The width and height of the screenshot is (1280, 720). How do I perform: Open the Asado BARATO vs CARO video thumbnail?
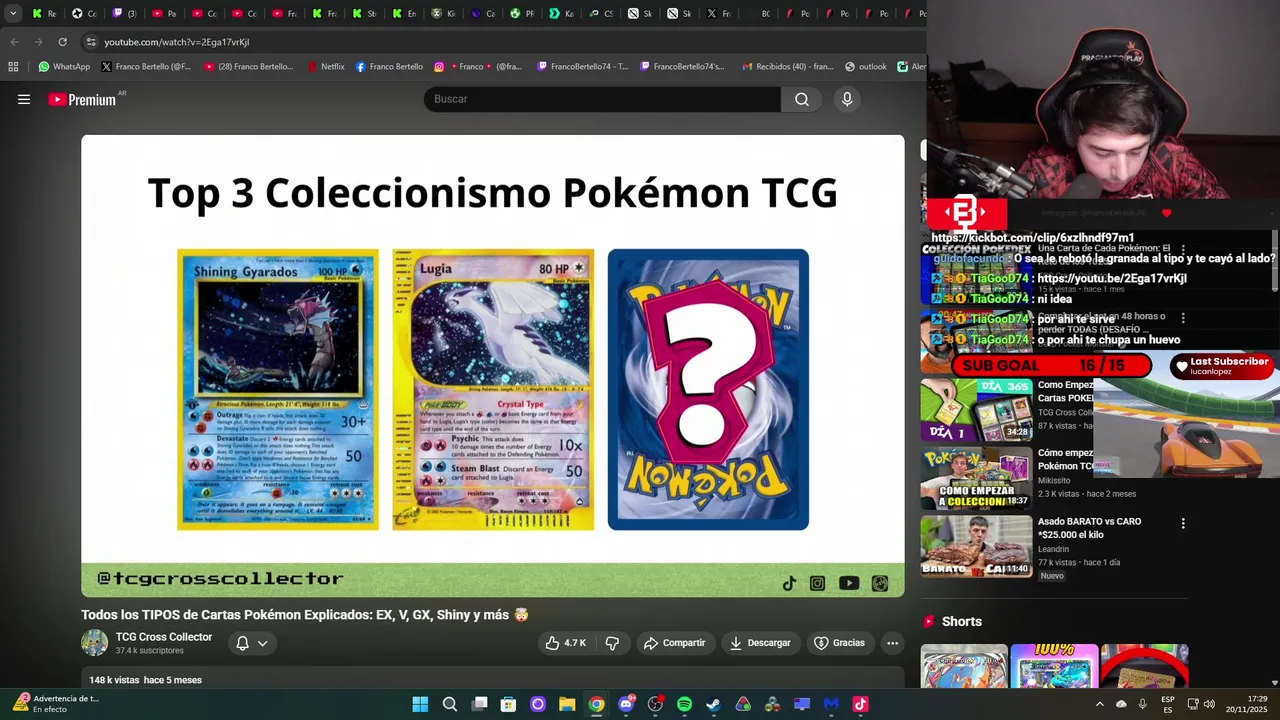click(x=976, y=546)
